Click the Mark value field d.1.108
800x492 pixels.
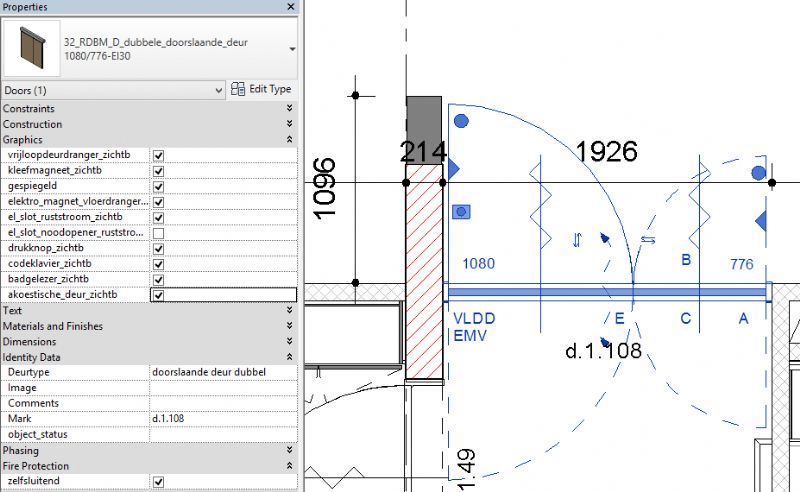click(222, 419)
